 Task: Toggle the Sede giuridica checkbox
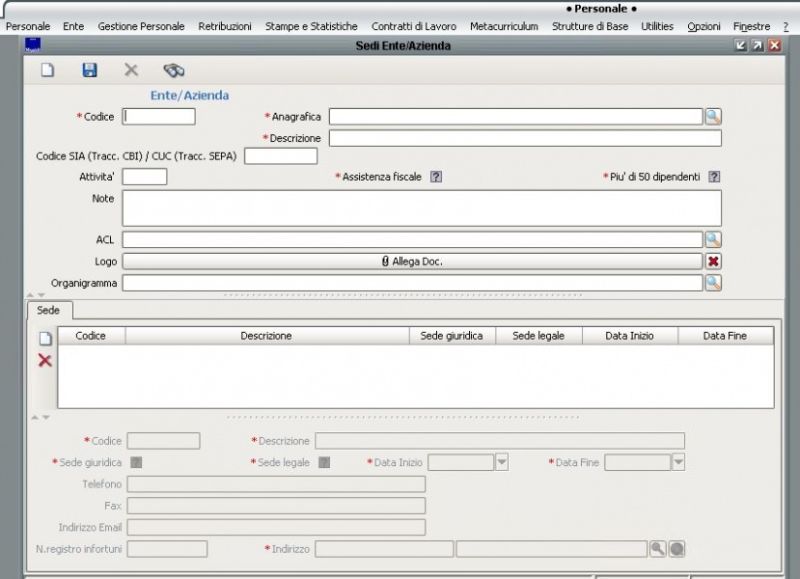[136, 462]
